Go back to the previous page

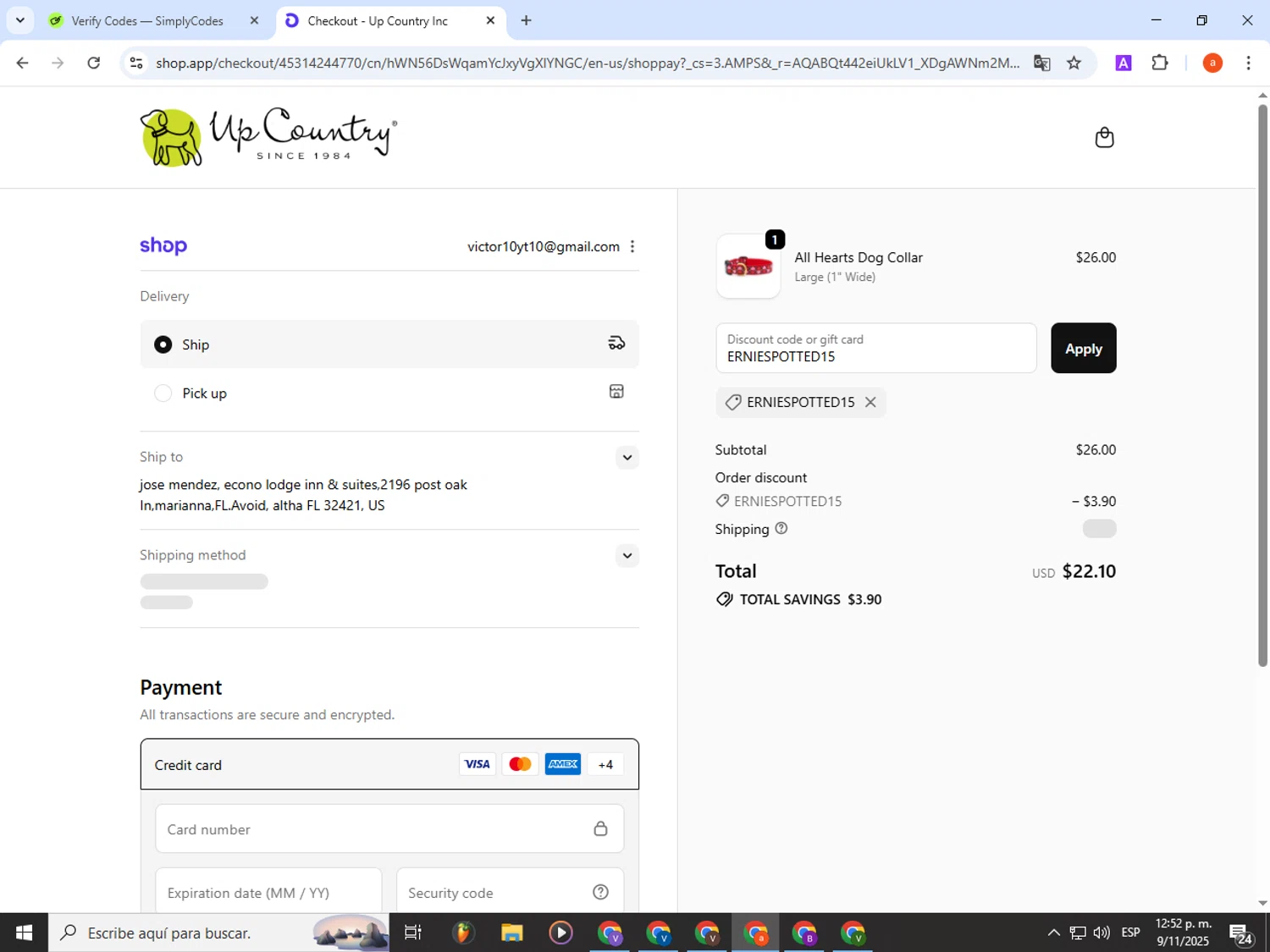(23, 63)
